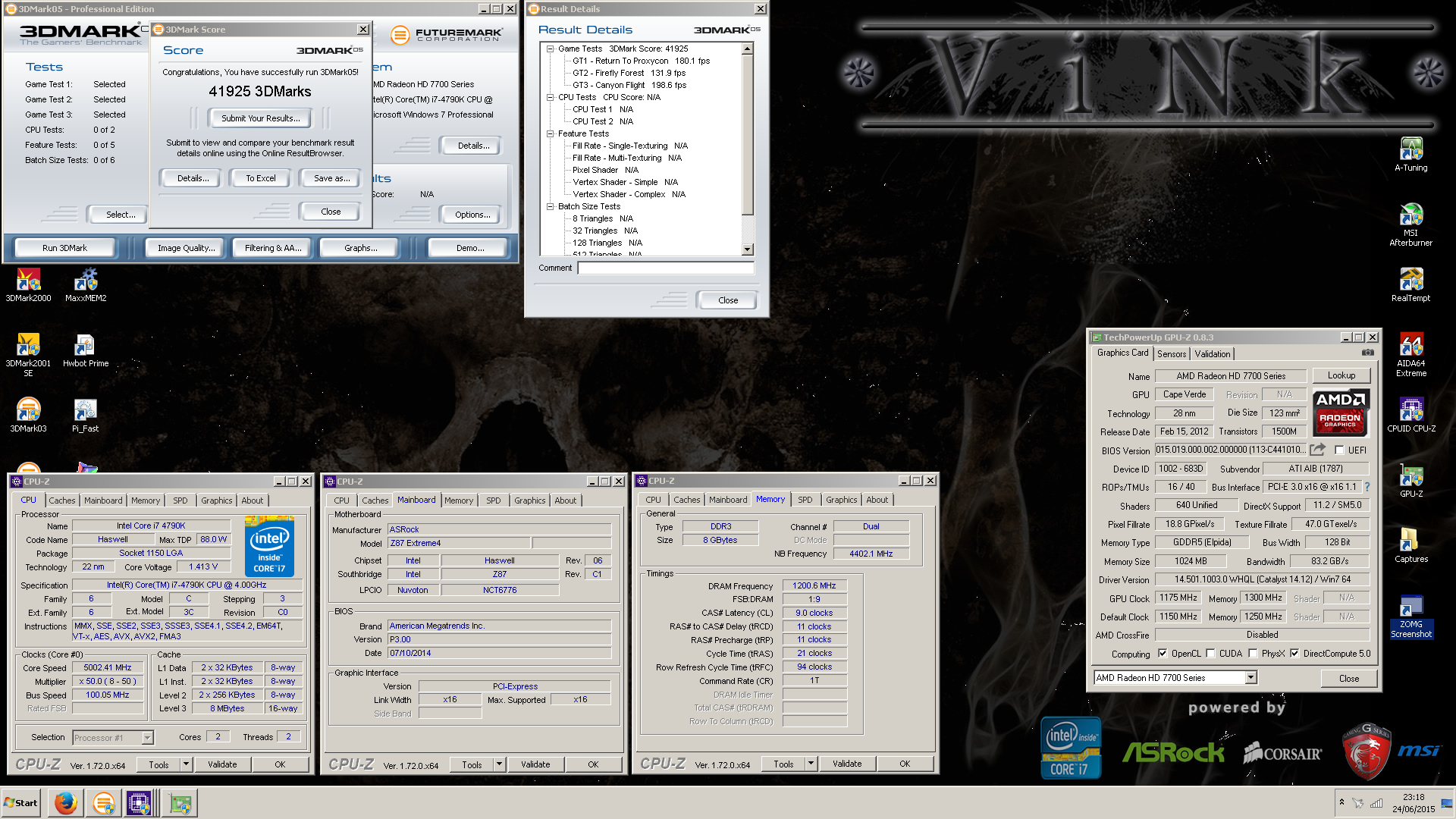The image size is (1456, 819).
Task: Switch to the Sensors tab in GPU-Z
Action: coord(1171,354)
